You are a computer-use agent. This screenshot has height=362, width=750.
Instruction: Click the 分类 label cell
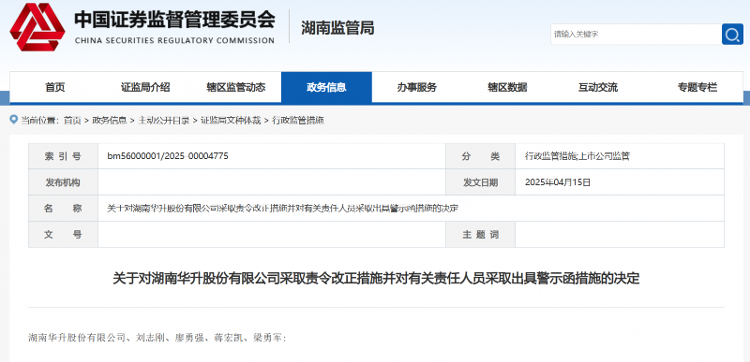480,156
